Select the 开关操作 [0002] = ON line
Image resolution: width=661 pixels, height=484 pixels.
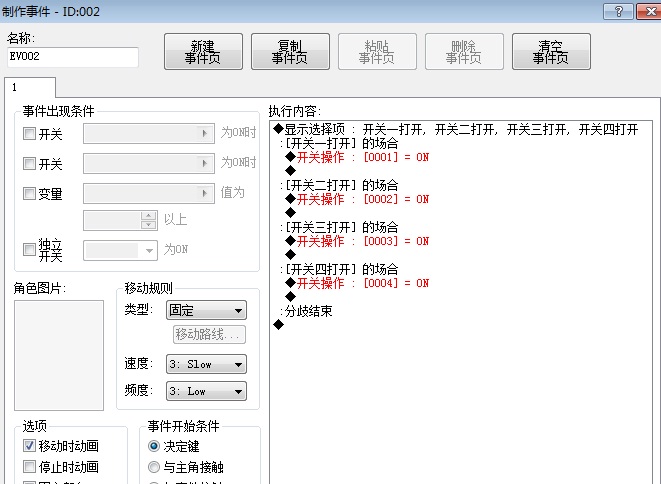click(357, 199)
